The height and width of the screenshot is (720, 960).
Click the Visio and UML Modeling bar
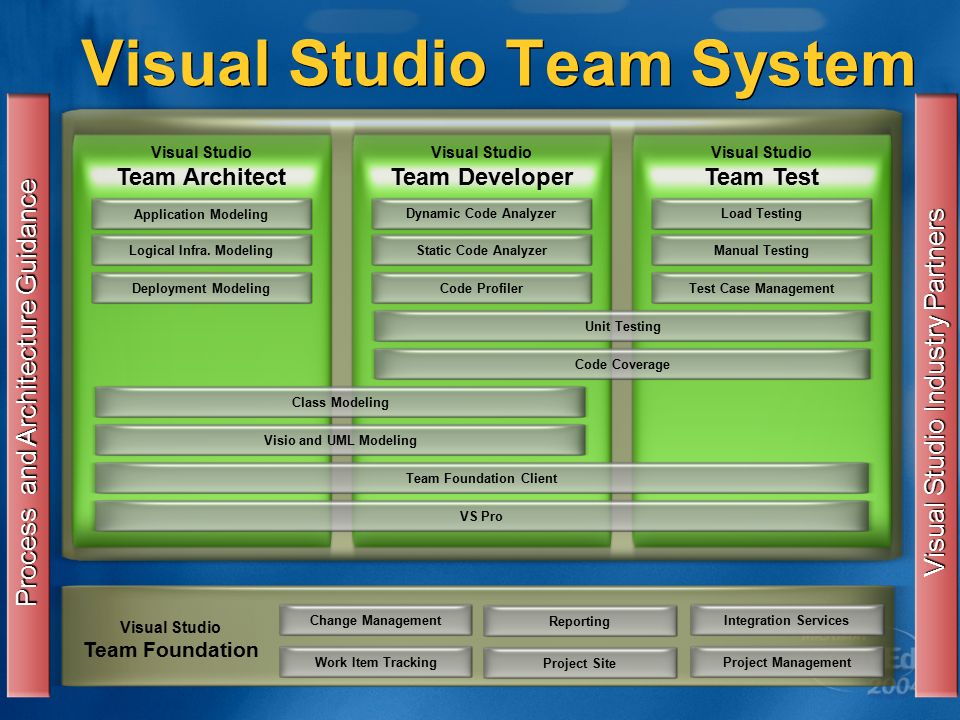point(340,440)
